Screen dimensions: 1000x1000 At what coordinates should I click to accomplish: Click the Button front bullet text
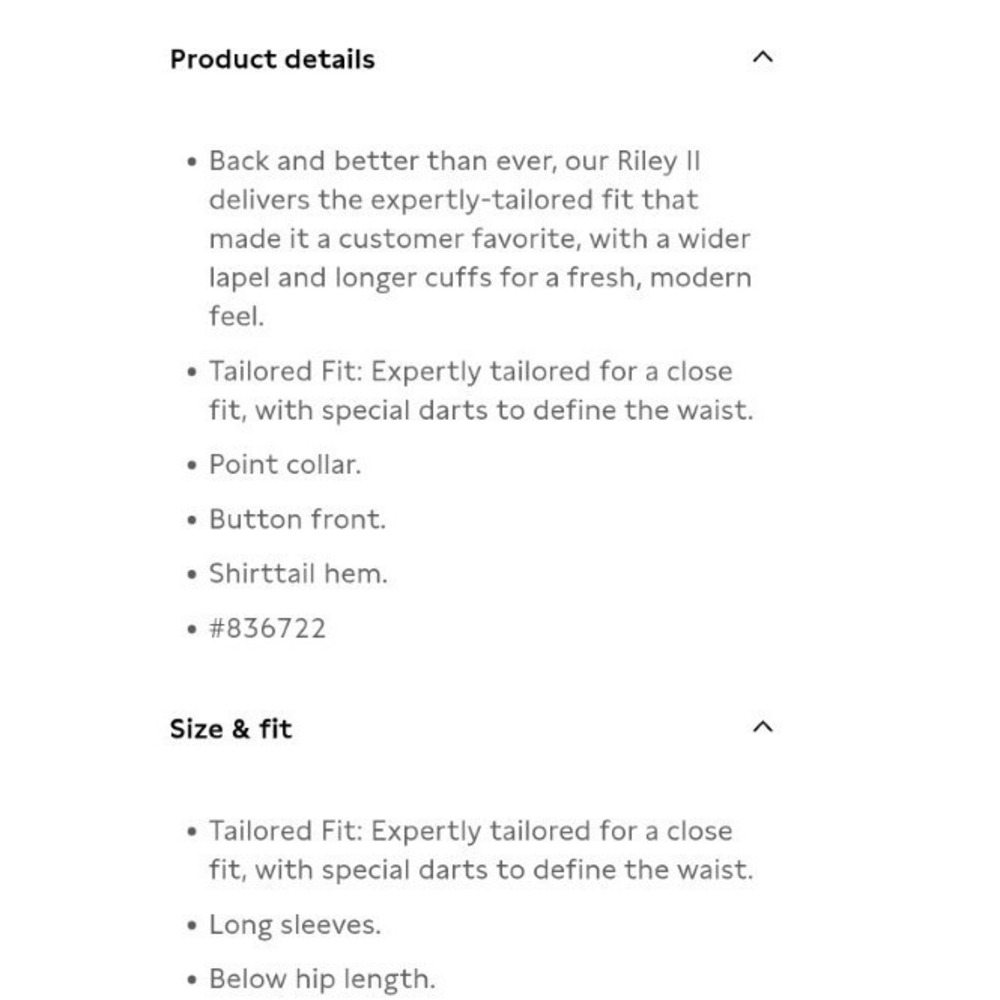(x=297, y=519)
